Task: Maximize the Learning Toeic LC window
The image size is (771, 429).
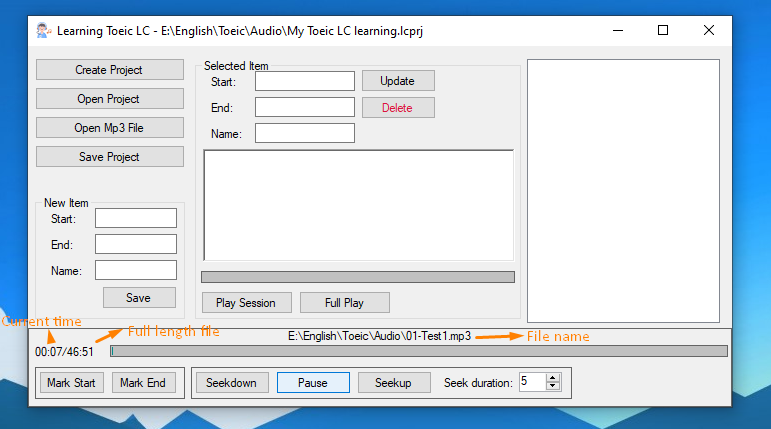Action: point(663,31)
